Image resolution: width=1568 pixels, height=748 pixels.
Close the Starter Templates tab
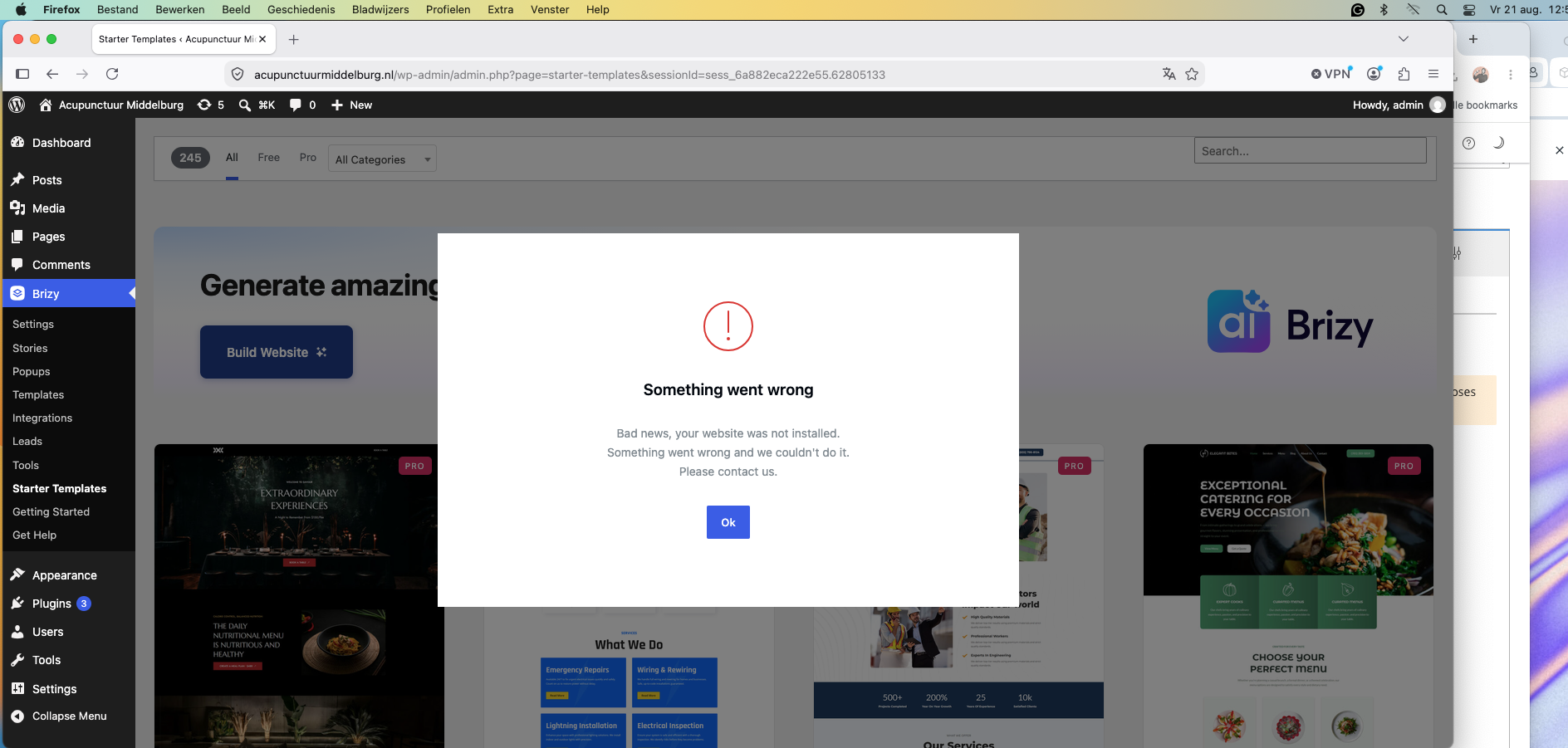coord(262,39)
